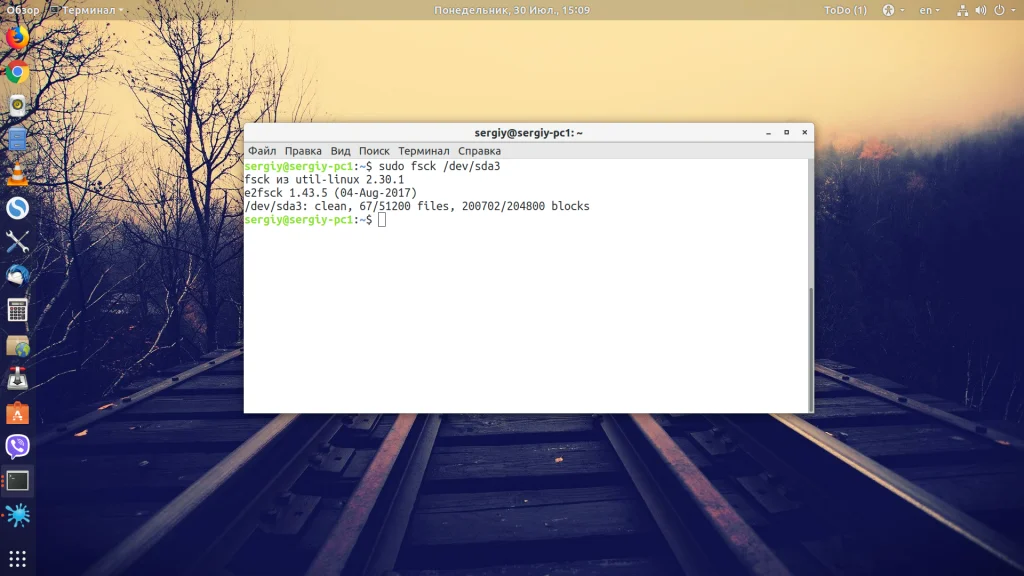
Task: Show all applications grid
Action: coord(18,558)
